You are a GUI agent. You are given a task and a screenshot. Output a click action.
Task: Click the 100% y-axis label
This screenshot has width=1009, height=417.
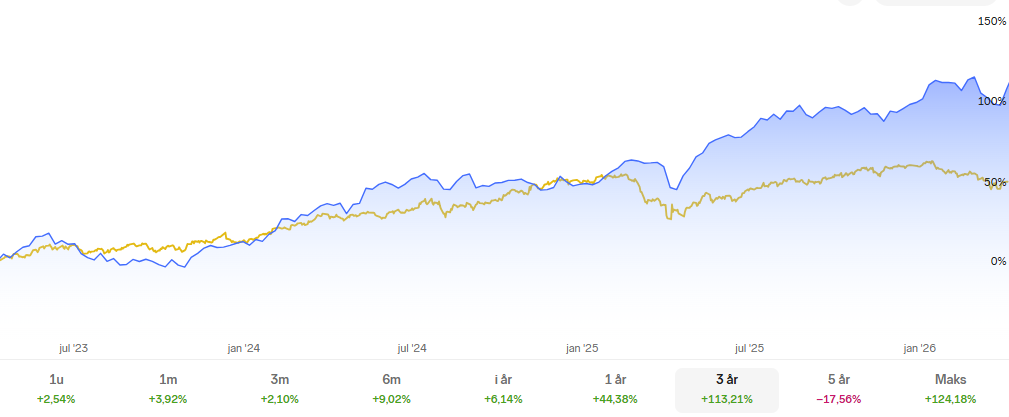(x=991, y=101)
